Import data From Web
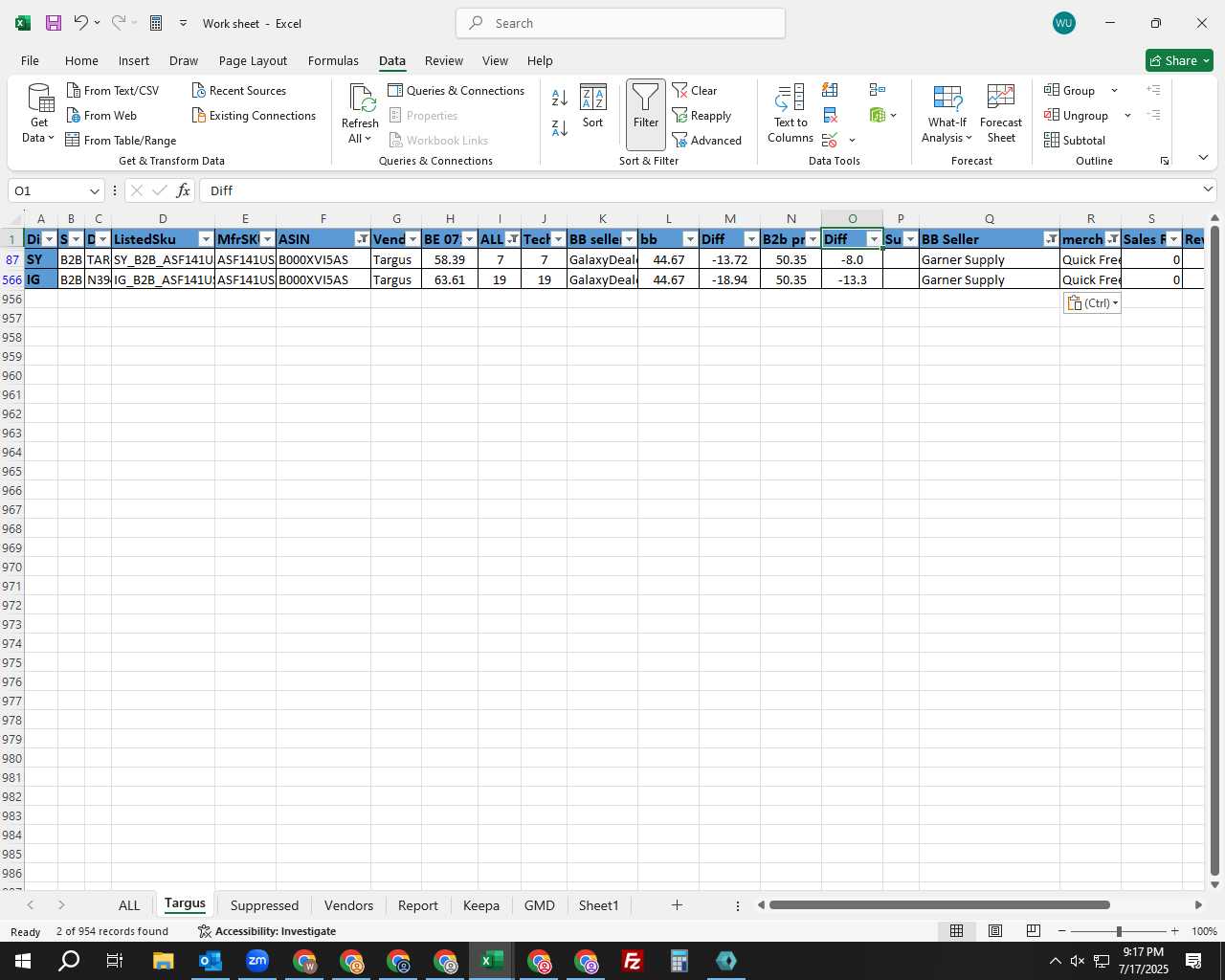 102,115
